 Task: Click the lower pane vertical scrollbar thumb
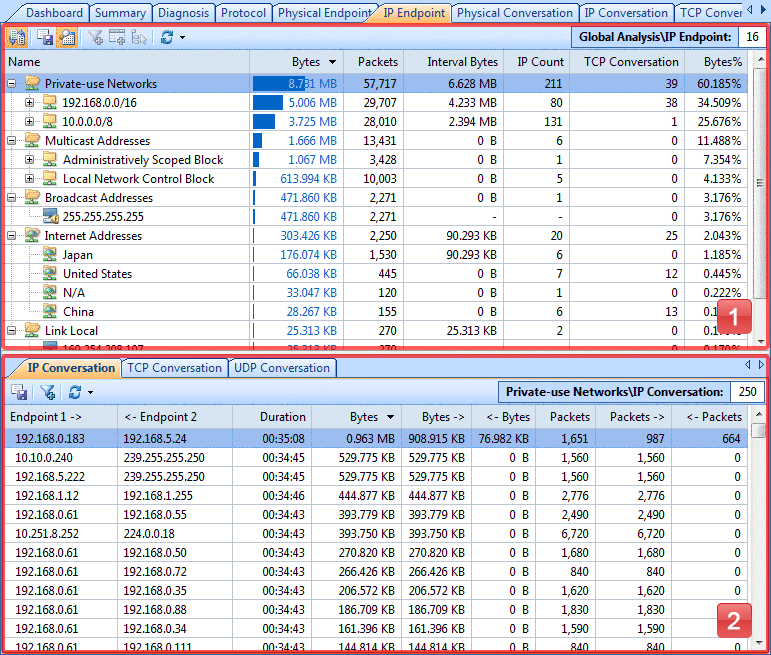pyautogui.click(x=760, y=431)
